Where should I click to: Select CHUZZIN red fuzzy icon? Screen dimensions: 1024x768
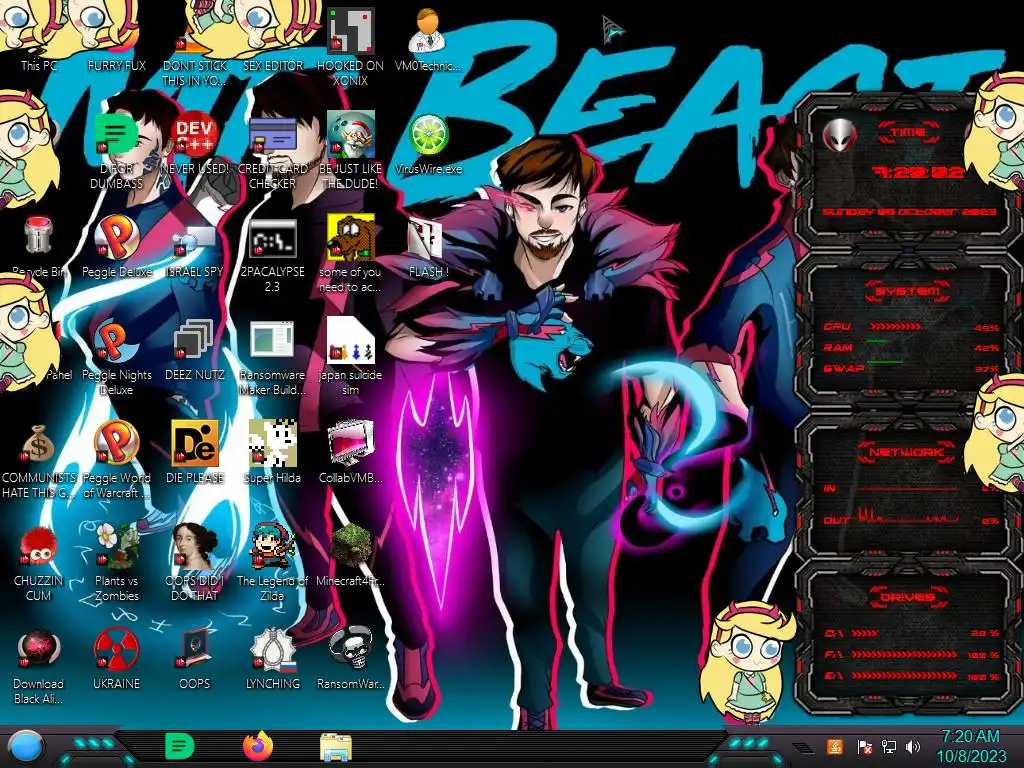coord(38,546)
